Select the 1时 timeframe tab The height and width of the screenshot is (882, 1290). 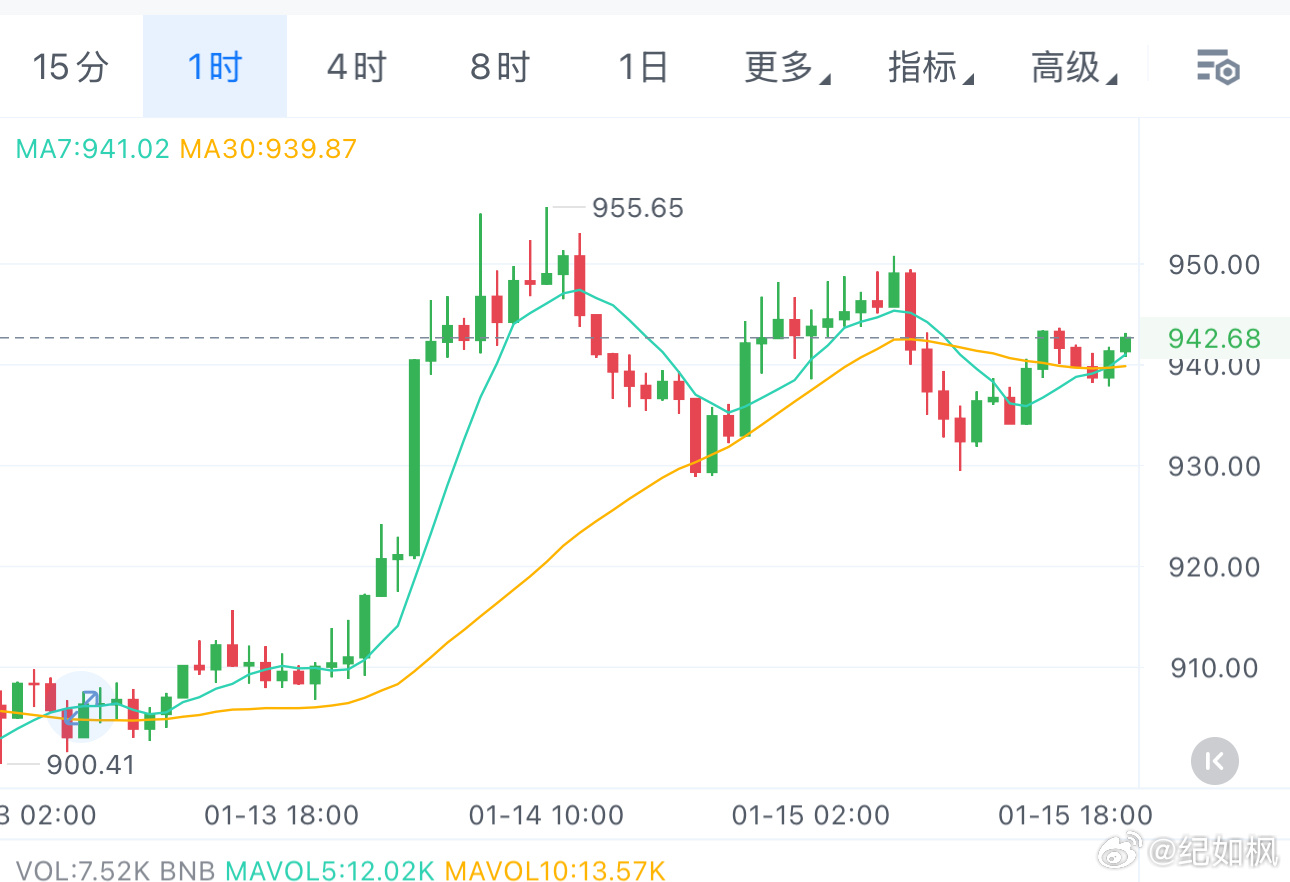[215, 66]
